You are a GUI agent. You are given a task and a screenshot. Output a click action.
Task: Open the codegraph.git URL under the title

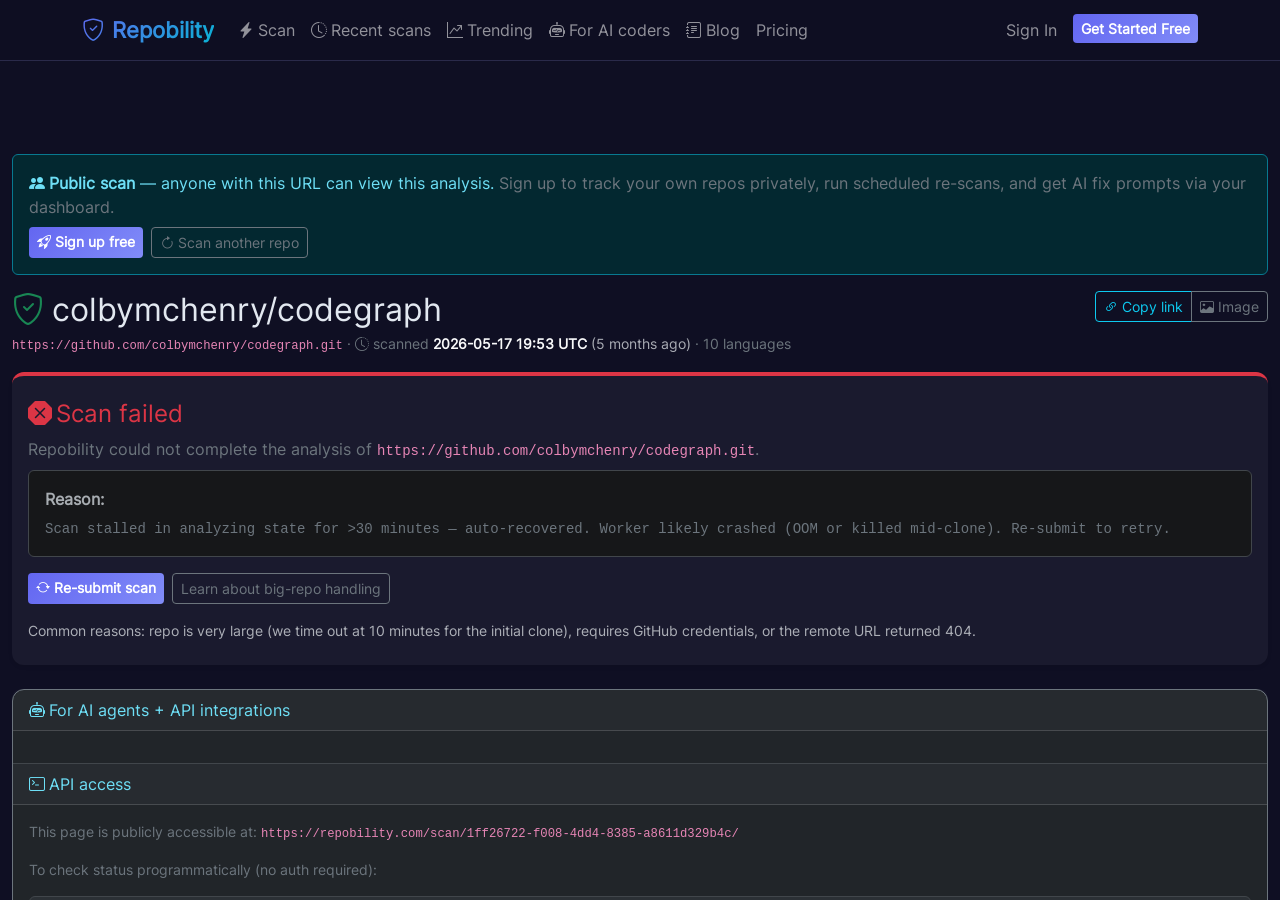pos(177,345)
